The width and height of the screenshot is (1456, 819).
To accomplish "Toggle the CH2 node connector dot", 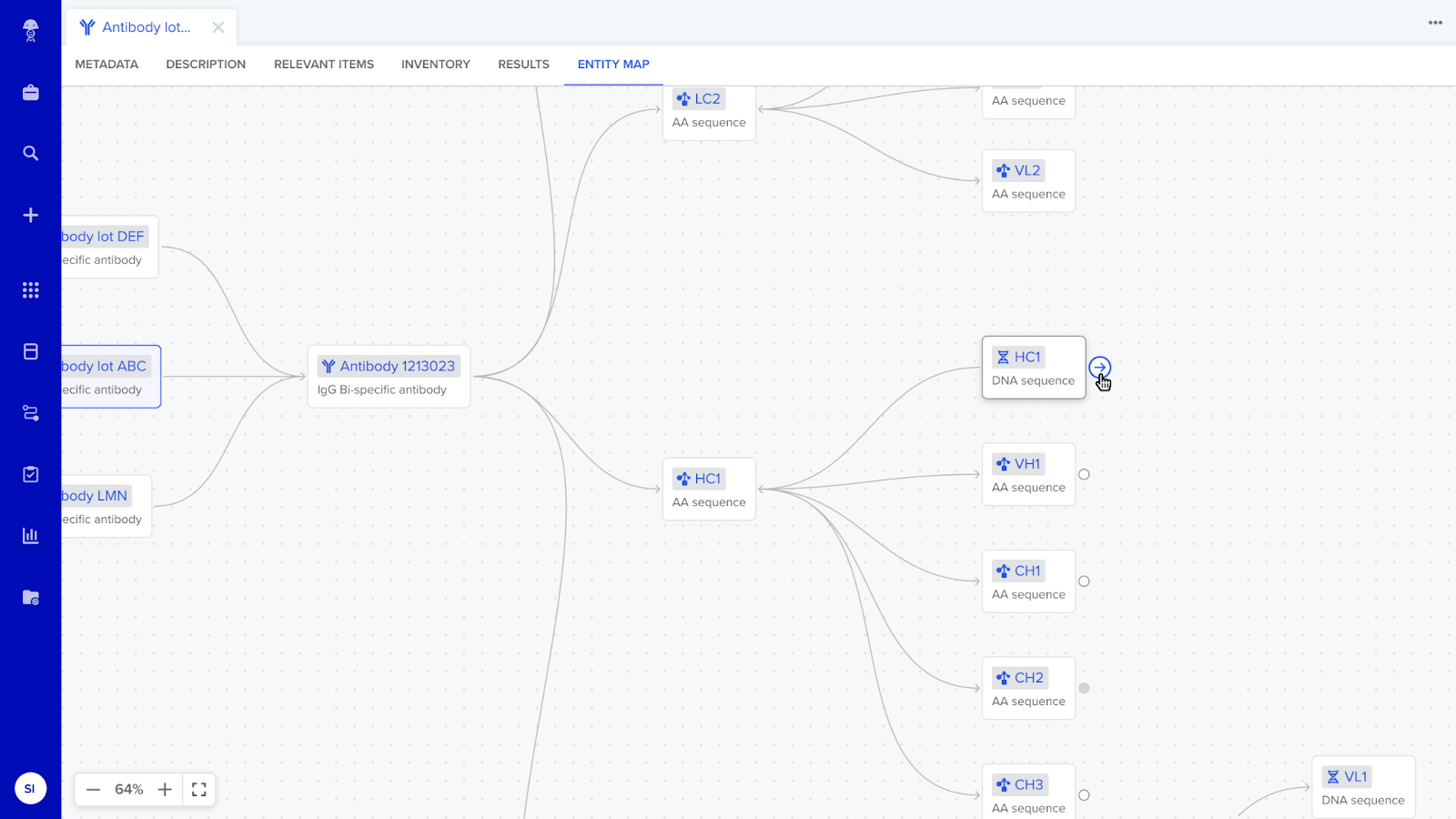I will (x=1084, y=688).
